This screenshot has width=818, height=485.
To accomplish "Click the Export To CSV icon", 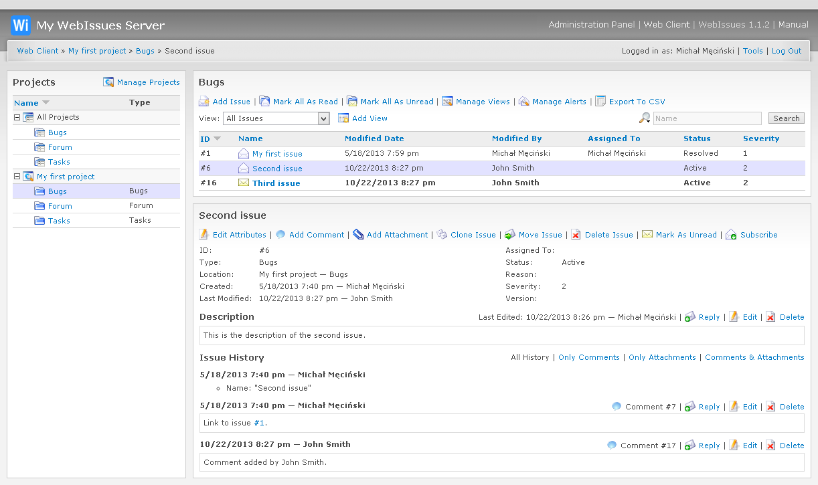I will 601,101.
